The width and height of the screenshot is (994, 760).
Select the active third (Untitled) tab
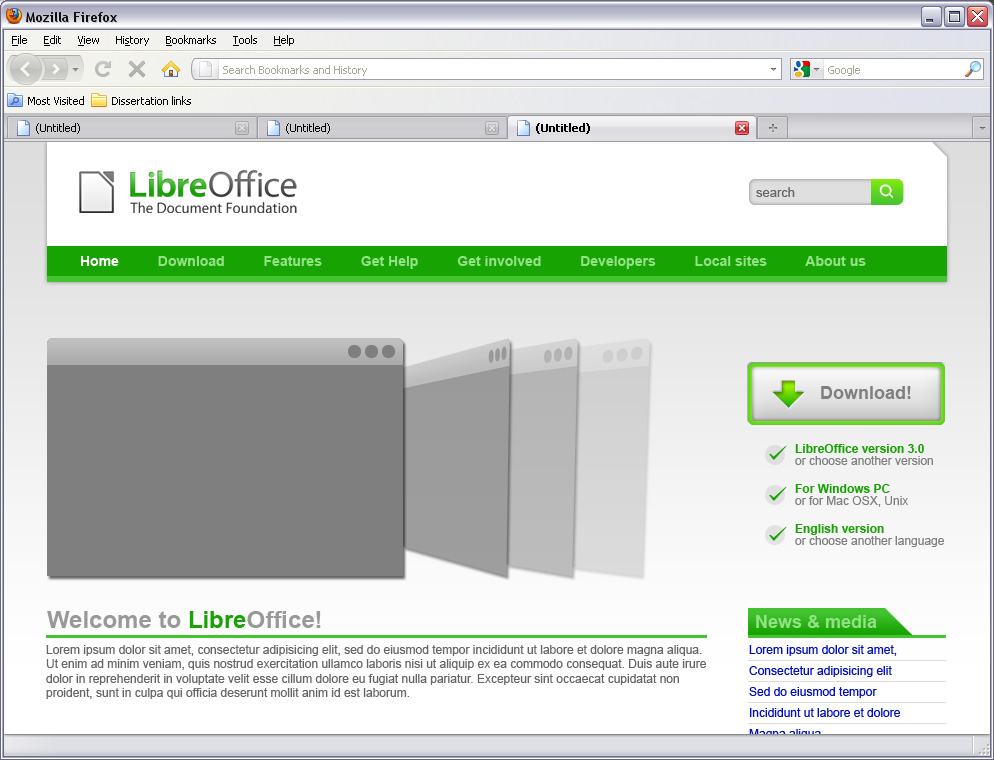(x=631, y=127)
